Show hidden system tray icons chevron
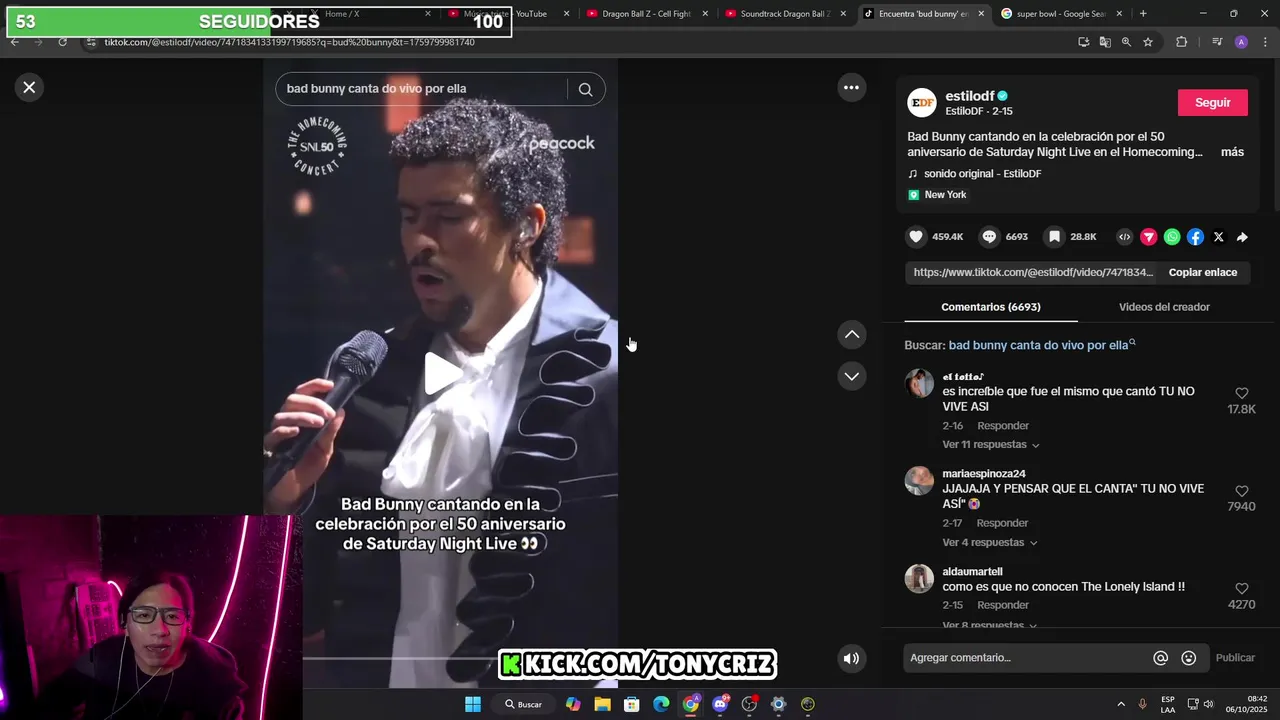1280x720 pixels. 1120,704
